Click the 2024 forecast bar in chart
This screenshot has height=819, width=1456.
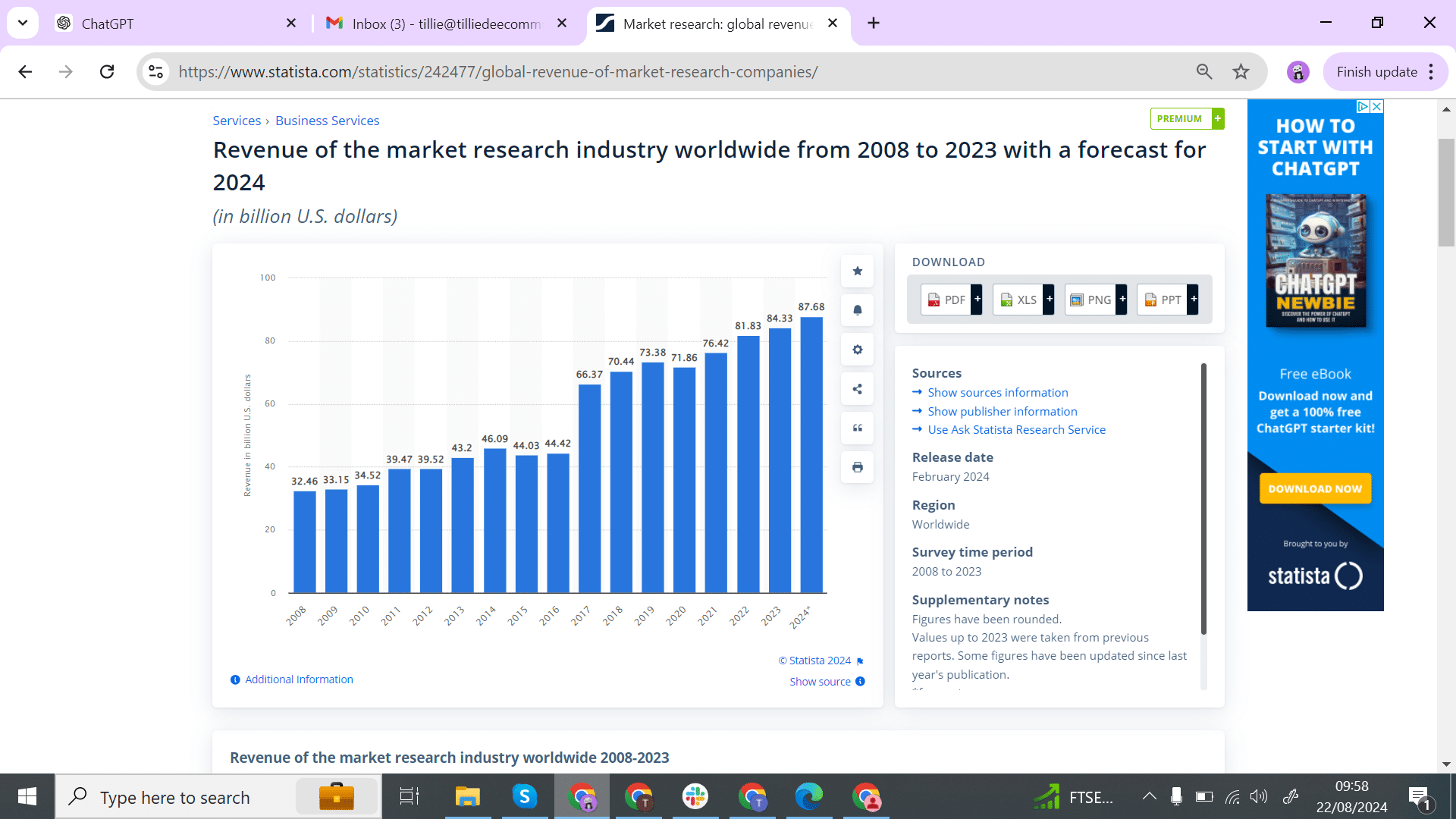pyautogui.click(x=811, y=455)
